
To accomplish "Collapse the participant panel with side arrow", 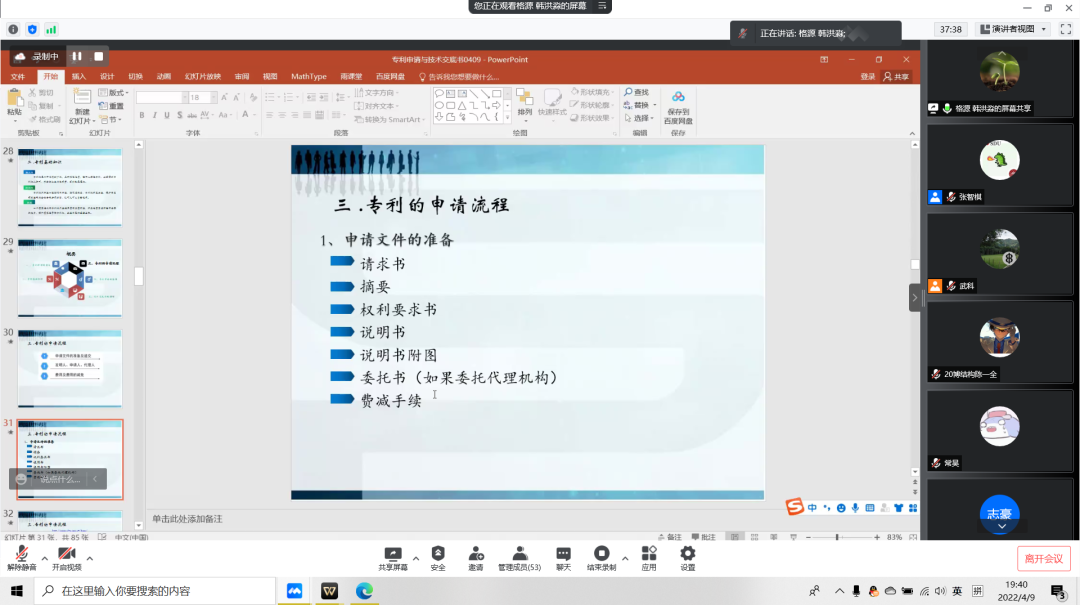I will tap(914, 297).
